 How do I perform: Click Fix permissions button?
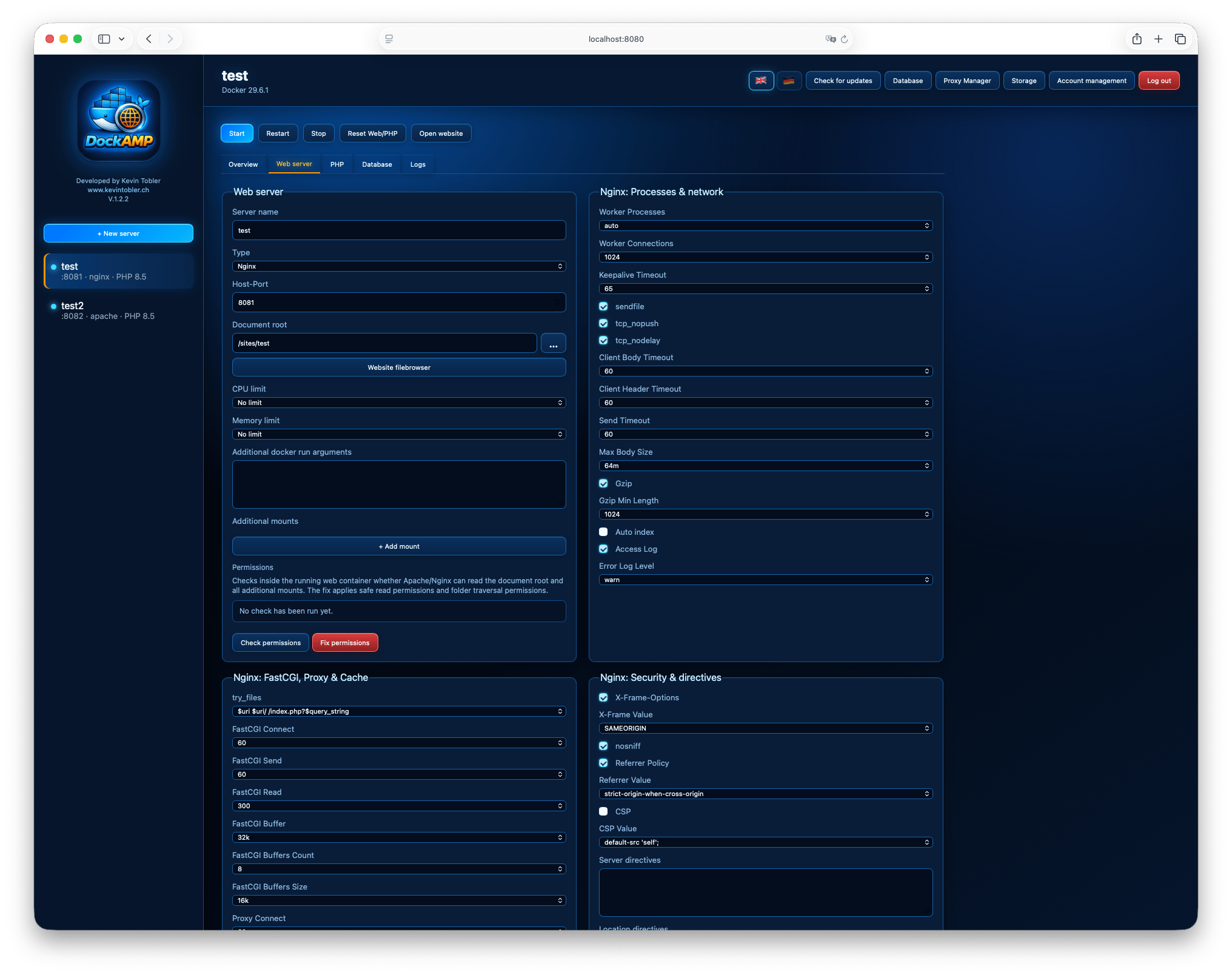(x=345, y=643)
